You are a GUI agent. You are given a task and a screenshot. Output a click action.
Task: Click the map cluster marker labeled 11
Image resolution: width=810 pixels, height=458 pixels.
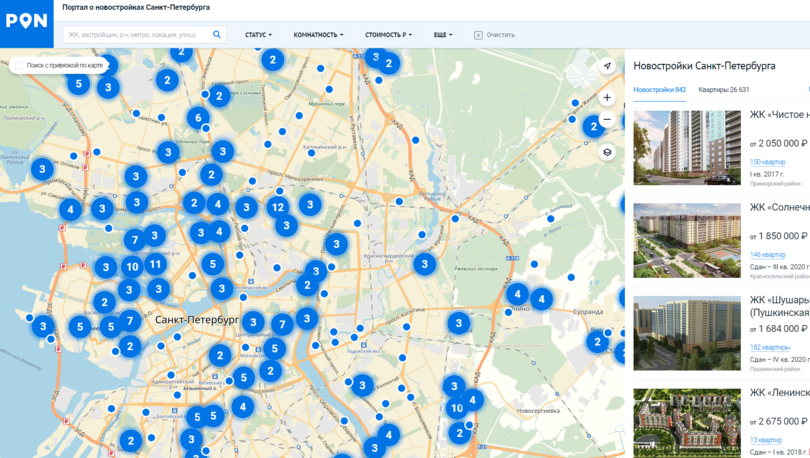point(155,265)
